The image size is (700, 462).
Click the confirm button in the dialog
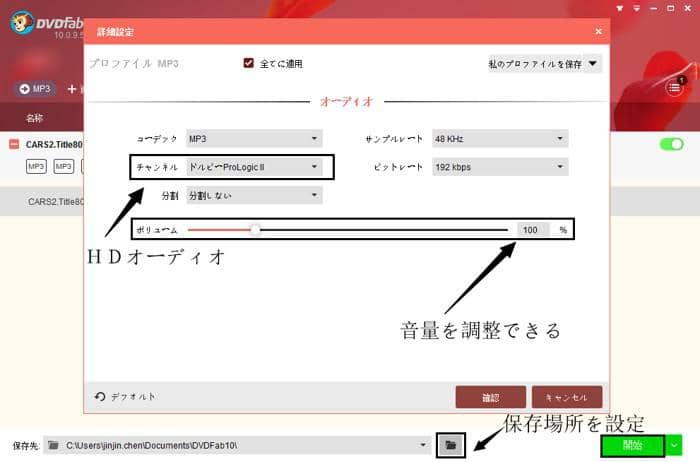pyautogui.click(x=491, y=397)
